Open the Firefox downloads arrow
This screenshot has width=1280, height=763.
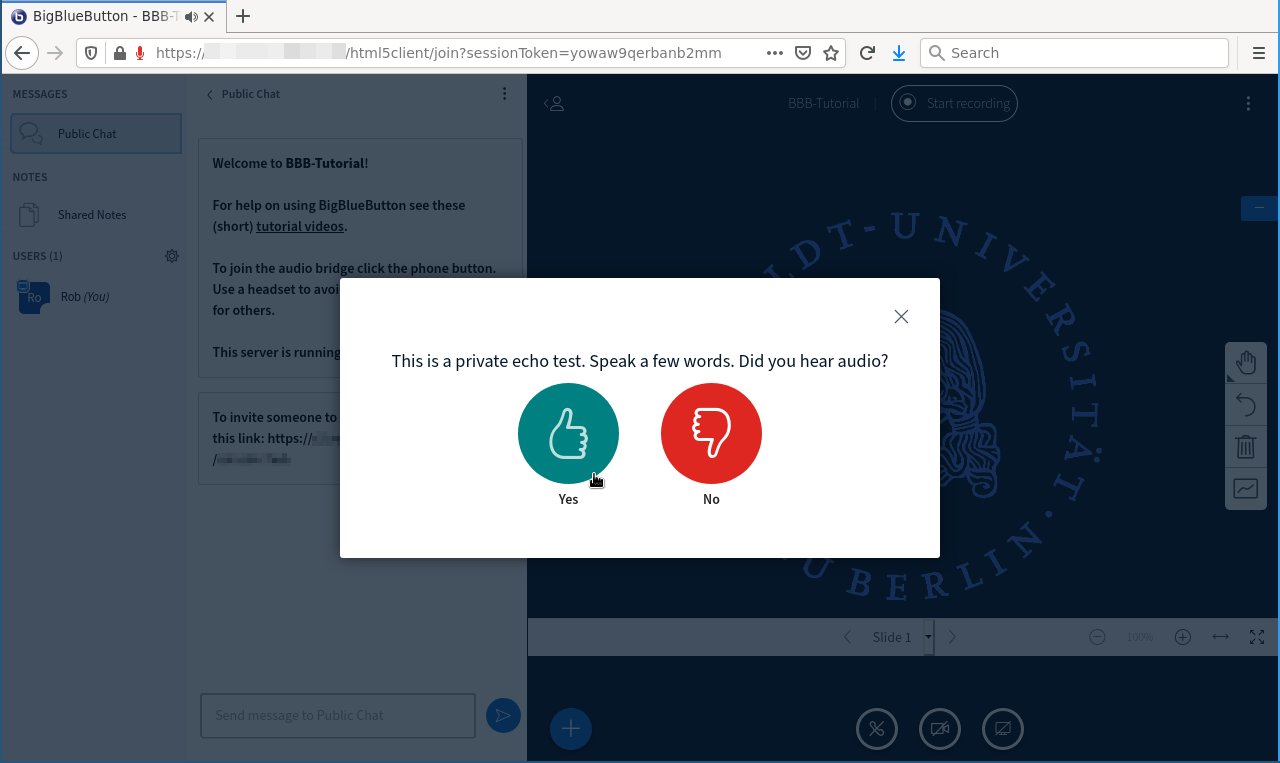pyautogui.click(x=899, y=53)
